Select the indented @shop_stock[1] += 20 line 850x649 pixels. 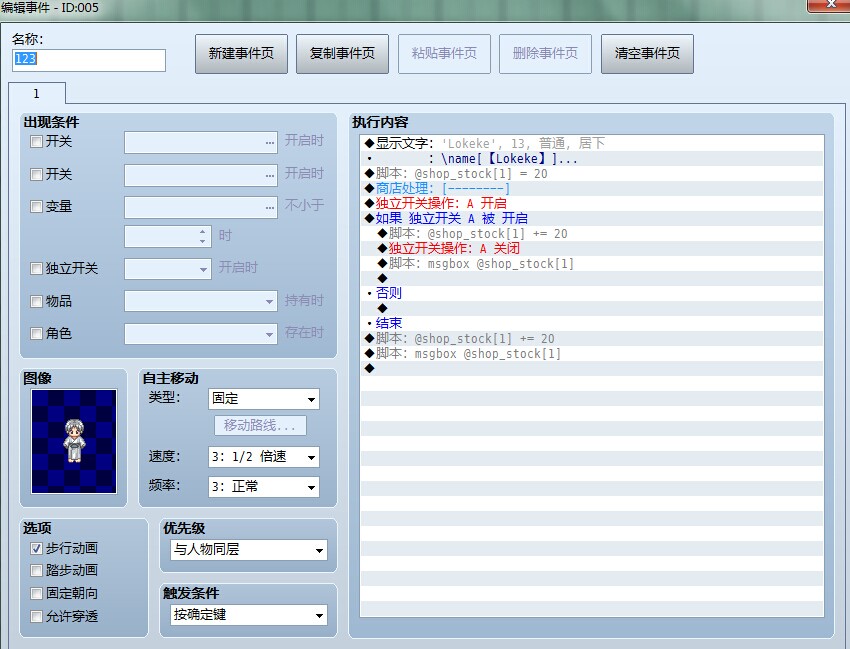pos(592,234)
